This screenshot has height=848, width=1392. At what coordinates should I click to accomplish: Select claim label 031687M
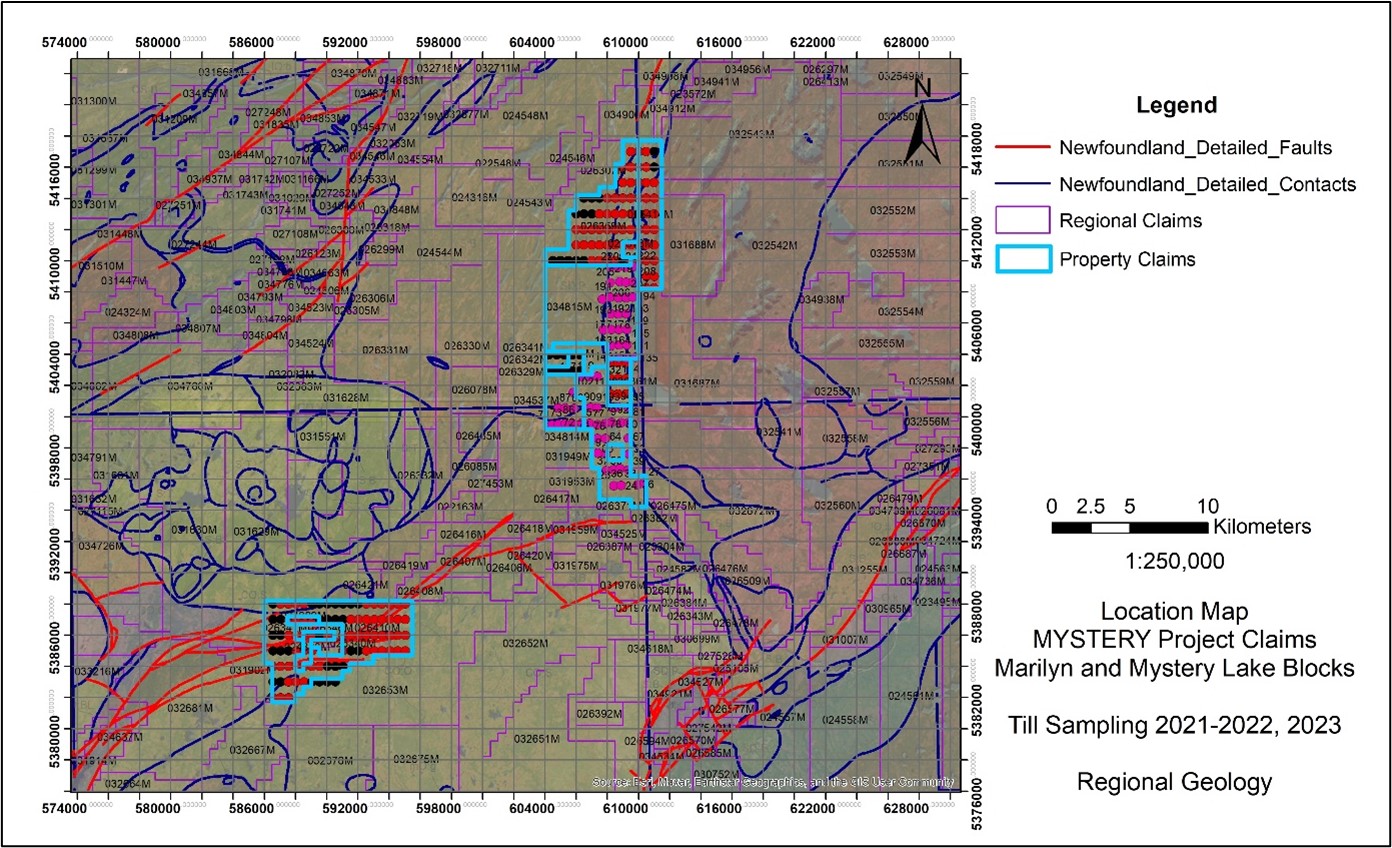coord(697,384)
